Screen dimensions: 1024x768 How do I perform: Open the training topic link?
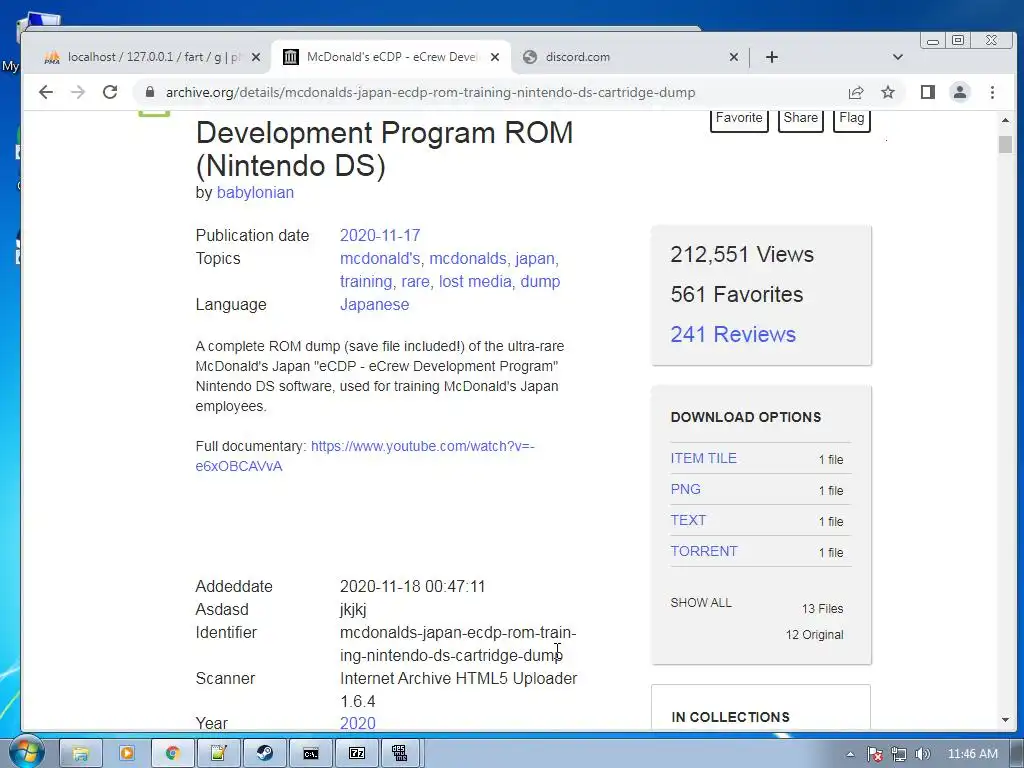[365, 281]
